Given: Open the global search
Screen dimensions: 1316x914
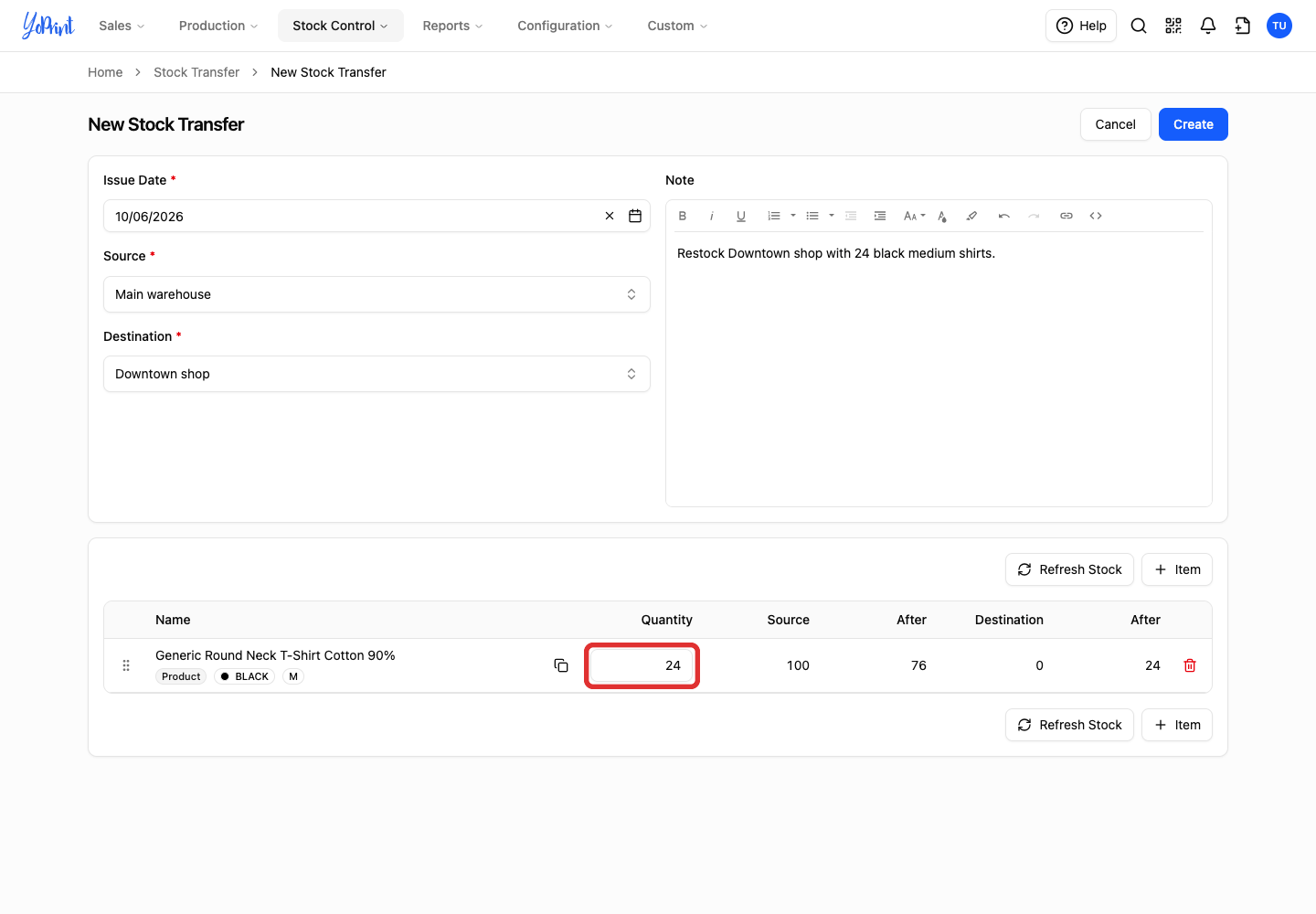Looking at the screenshot, I should click(1139, 26).
